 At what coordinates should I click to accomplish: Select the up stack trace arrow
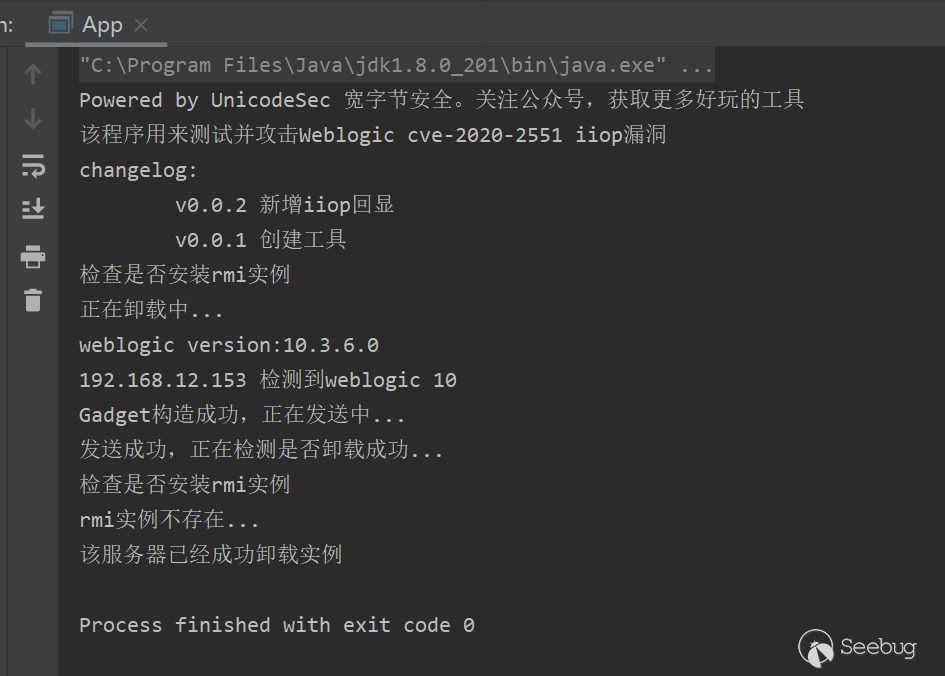click(33, 73)
